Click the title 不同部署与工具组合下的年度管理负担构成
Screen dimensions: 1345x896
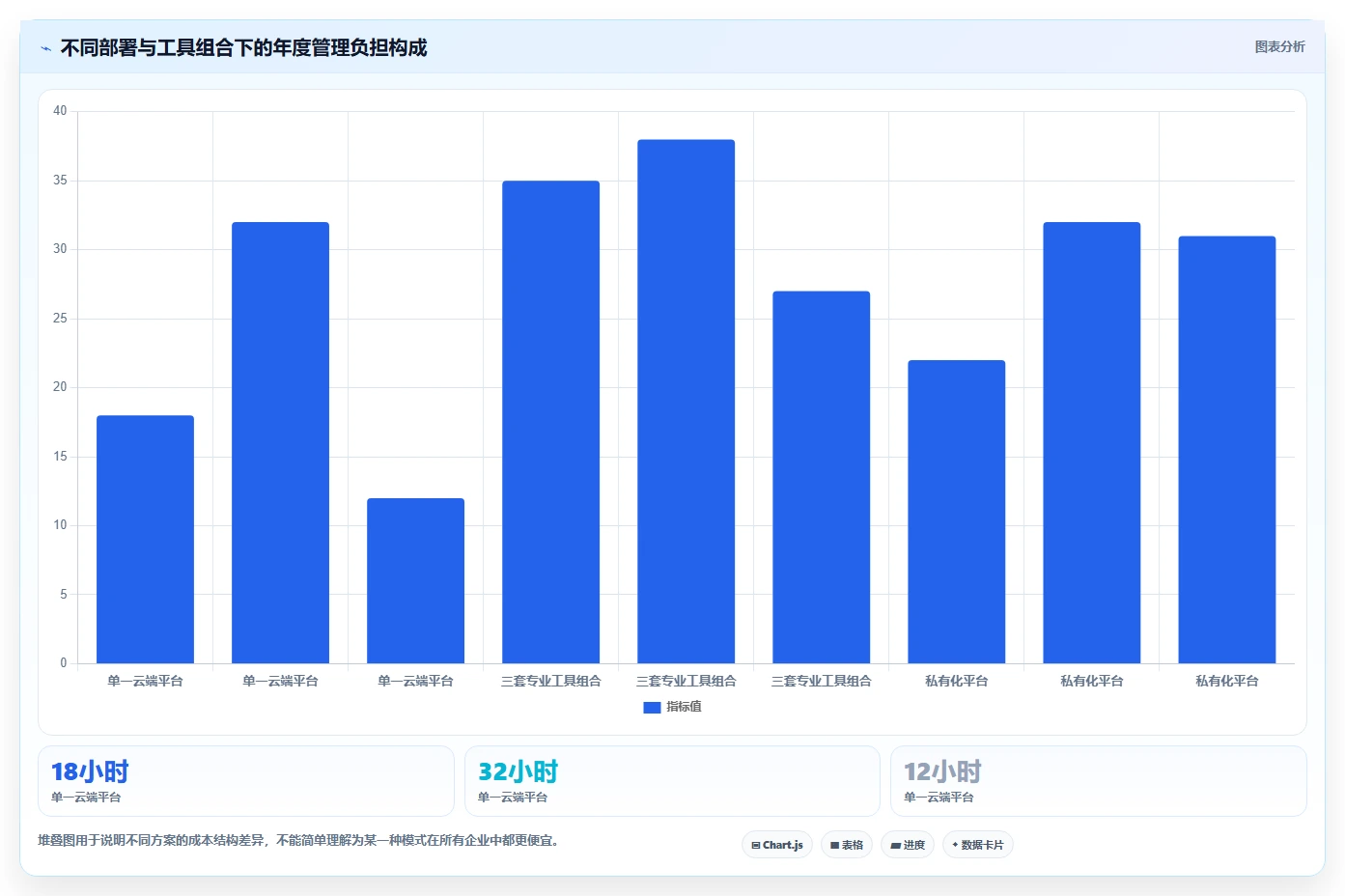243,47
